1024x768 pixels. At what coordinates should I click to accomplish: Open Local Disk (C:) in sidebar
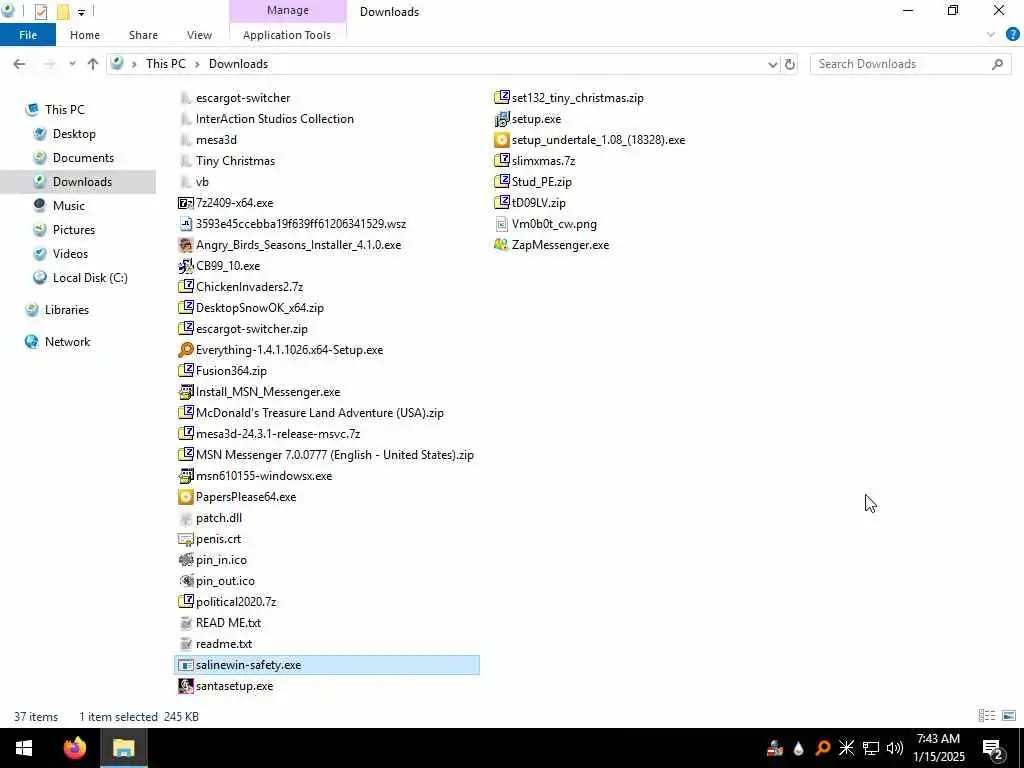click(89, 278)
